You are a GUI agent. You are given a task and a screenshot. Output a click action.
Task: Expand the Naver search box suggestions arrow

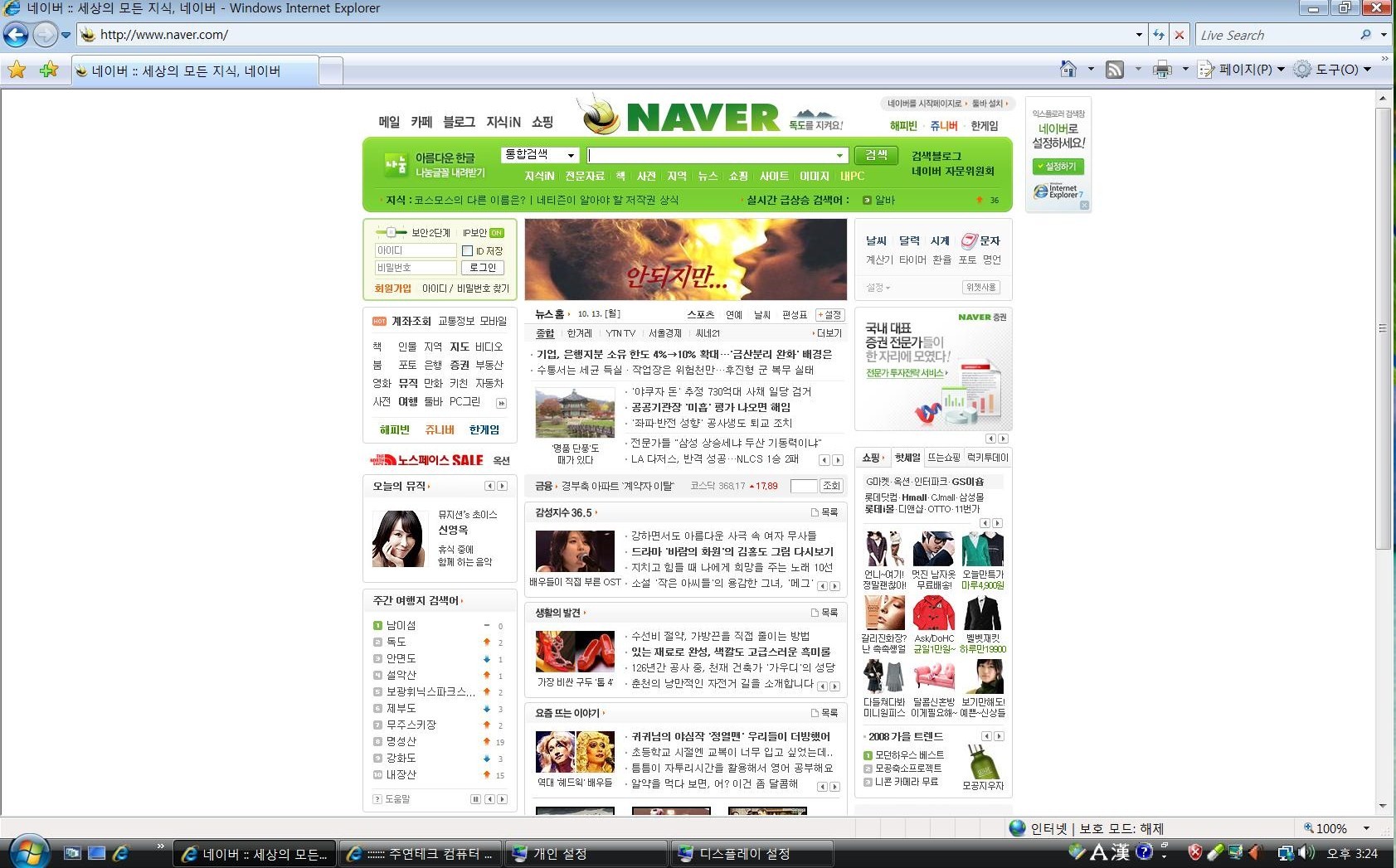(x=839, y=155)
